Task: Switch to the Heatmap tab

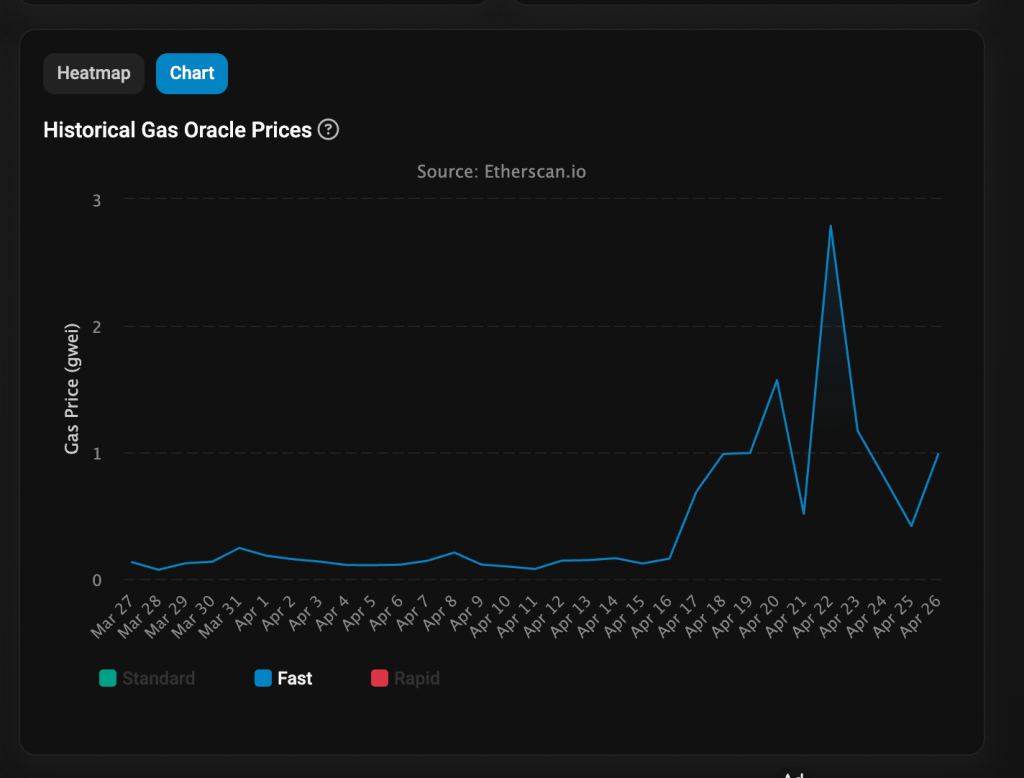Action: tap(93, 73)
